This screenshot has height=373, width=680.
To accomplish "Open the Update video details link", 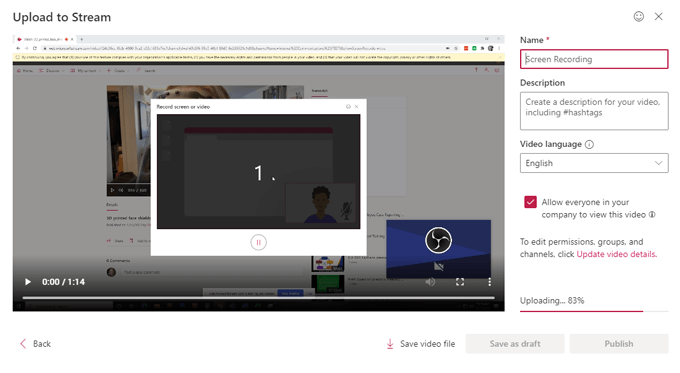I will (x=616, y=254).
